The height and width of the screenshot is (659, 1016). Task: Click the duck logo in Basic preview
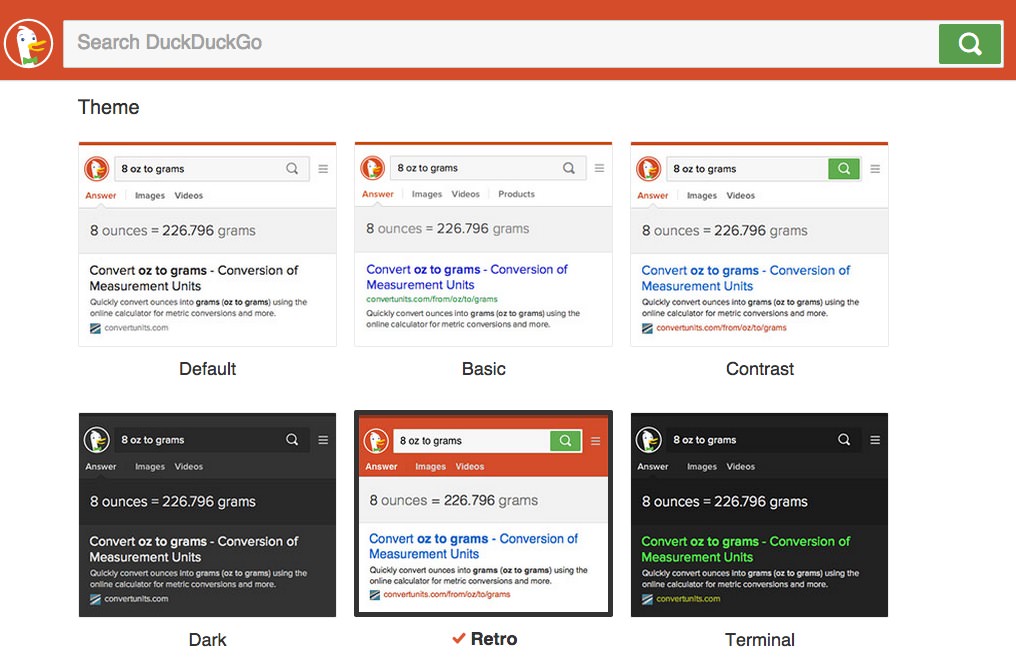[373, 168]
